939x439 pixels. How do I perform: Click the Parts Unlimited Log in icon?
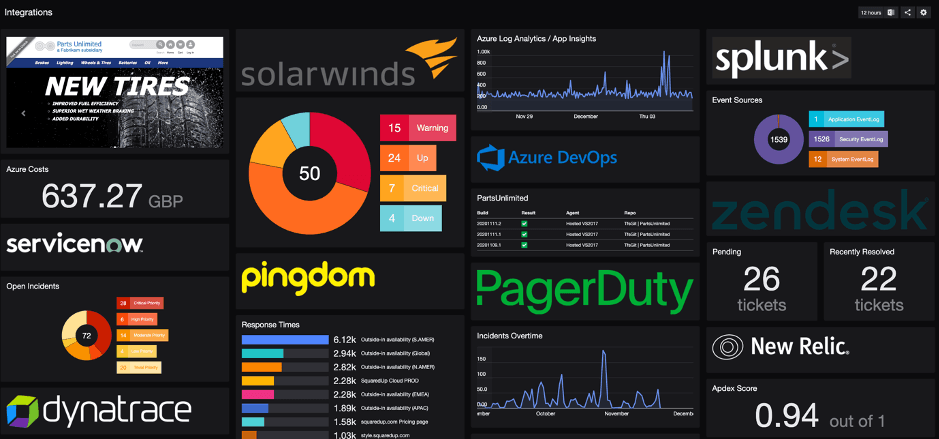pyautogui.click(x=190, y=44)
